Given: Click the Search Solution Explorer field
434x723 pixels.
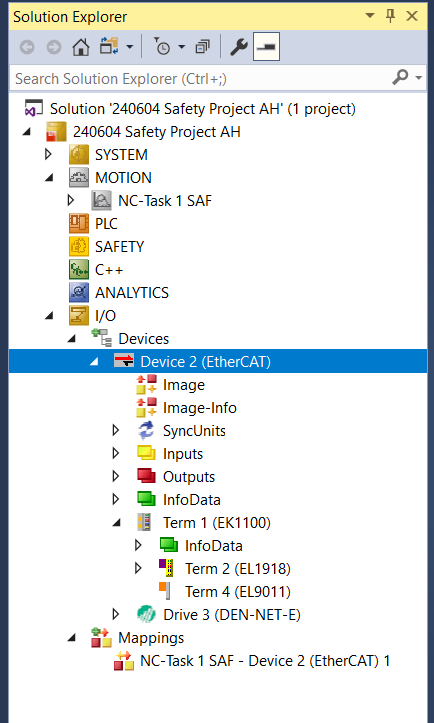Looking at the screenshot, I should tap(201, 78).
